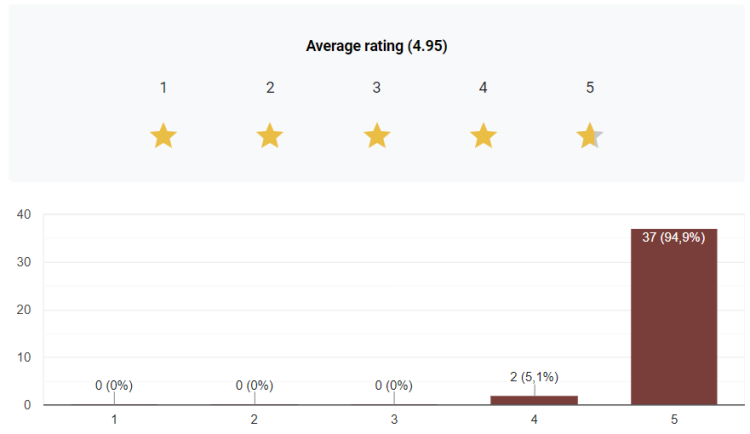Click the third rating star
The width and height of the screenshot is (750, 434).
(377, 135)
